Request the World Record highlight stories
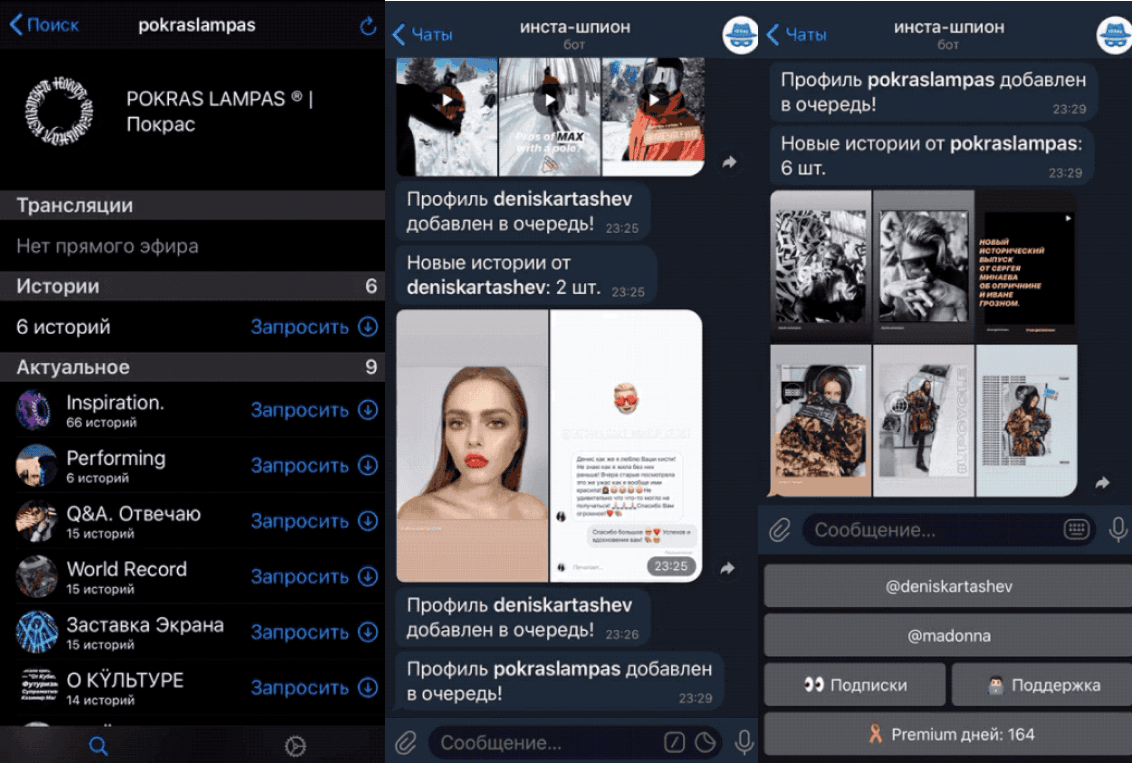1132x763 pixels. click(x=313, y=577)
